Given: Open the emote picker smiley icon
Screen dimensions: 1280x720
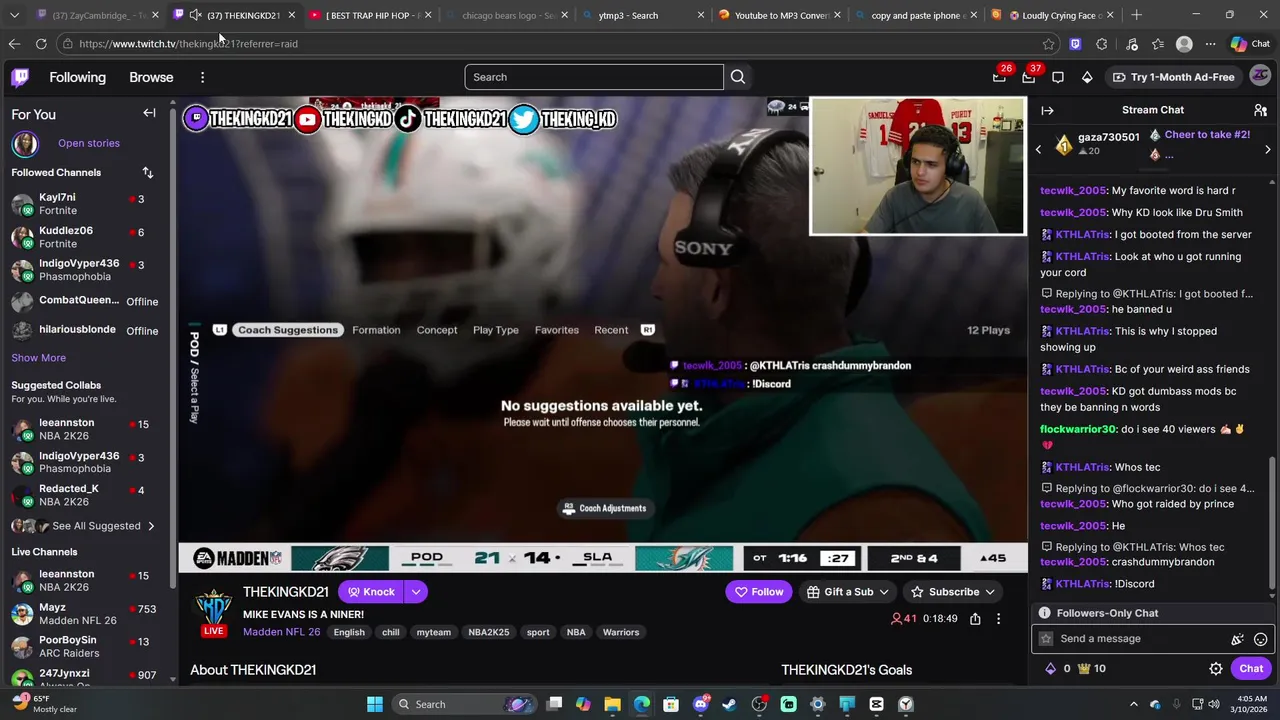Looking at the screenshot, I should 1261,639.
